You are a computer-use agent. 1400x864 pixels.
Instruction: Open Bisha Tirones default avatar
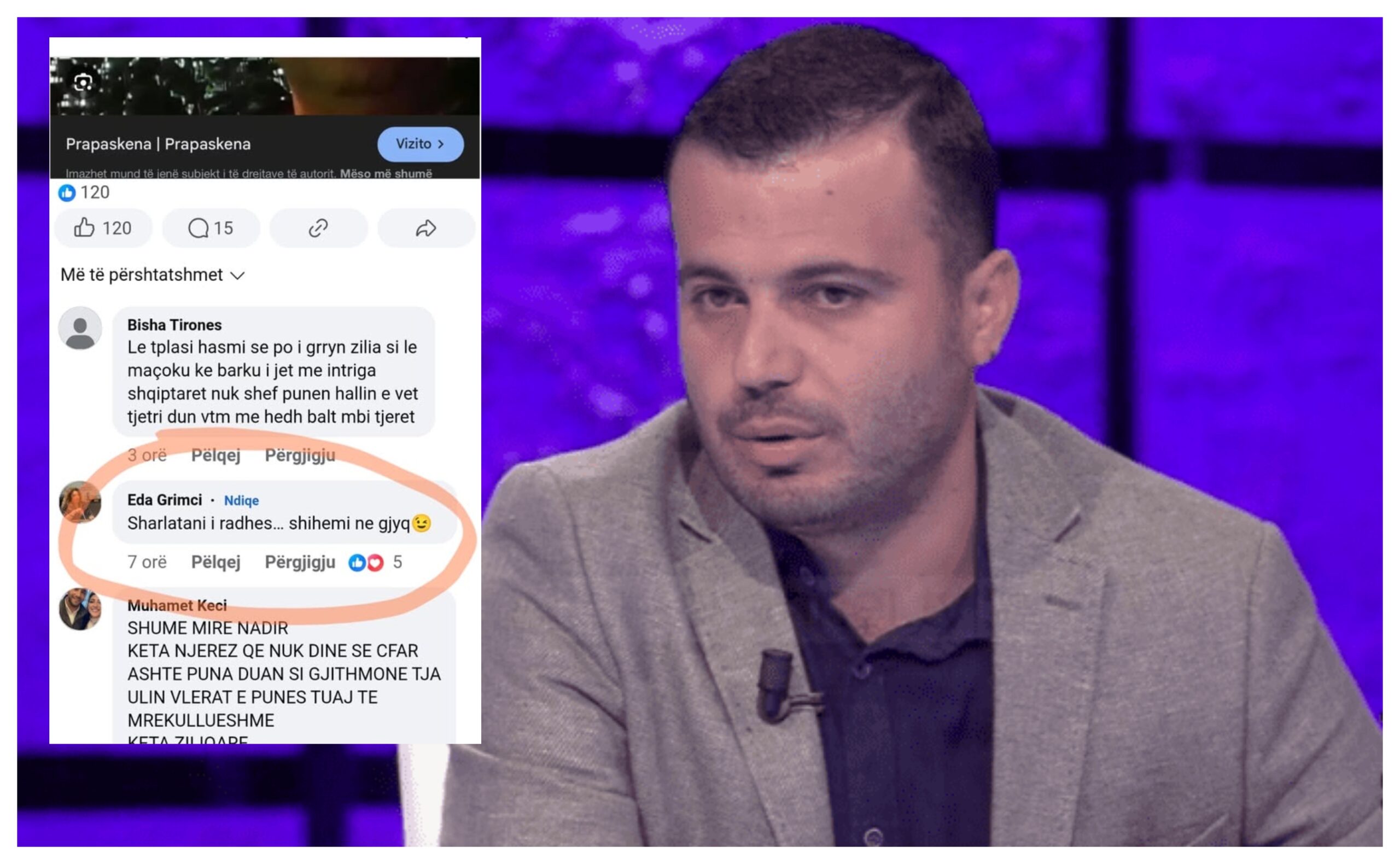(x=80, y=328)
